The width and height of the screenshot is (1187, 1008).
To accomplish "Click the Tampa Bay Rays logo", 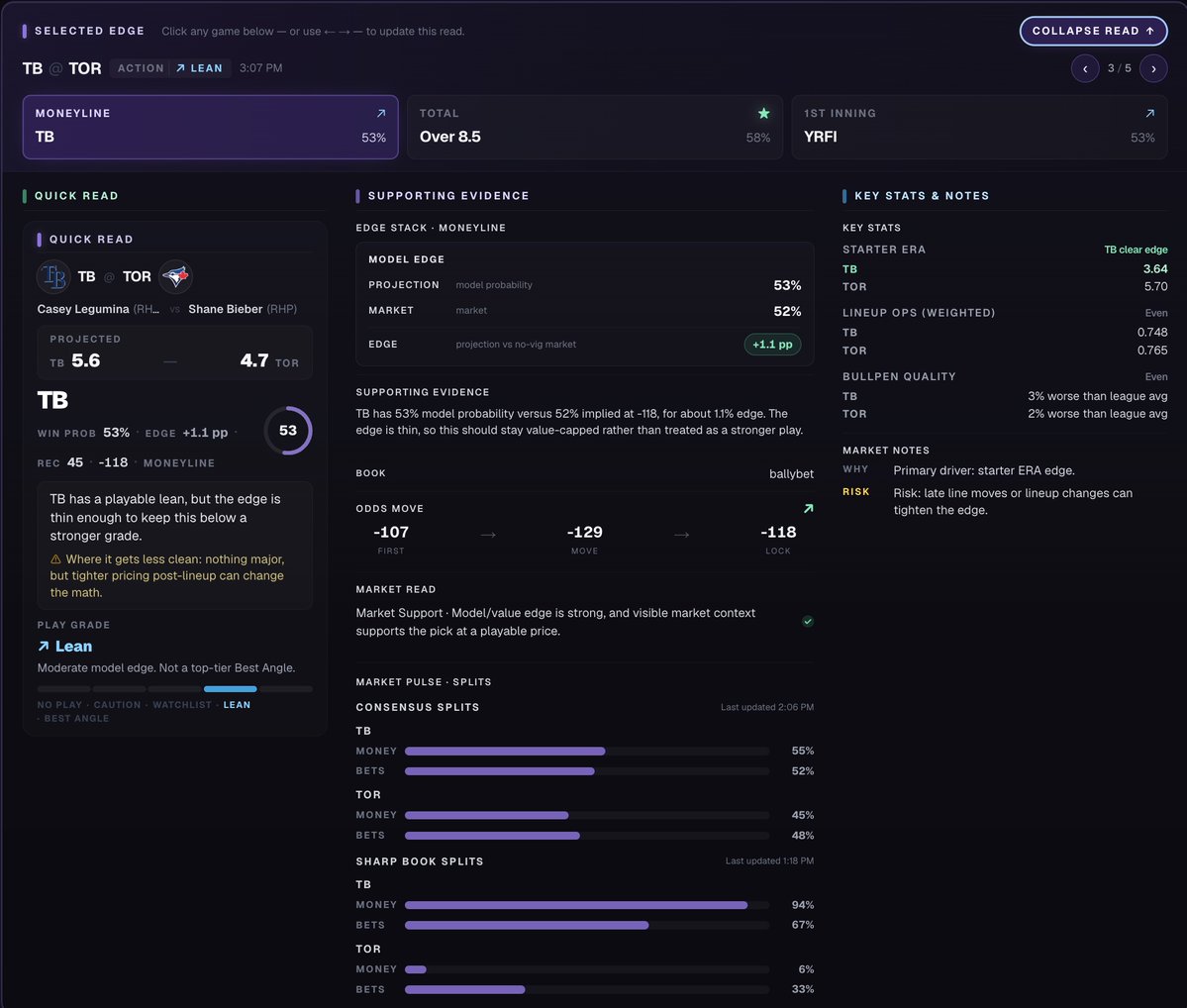I will coord(53,276).
